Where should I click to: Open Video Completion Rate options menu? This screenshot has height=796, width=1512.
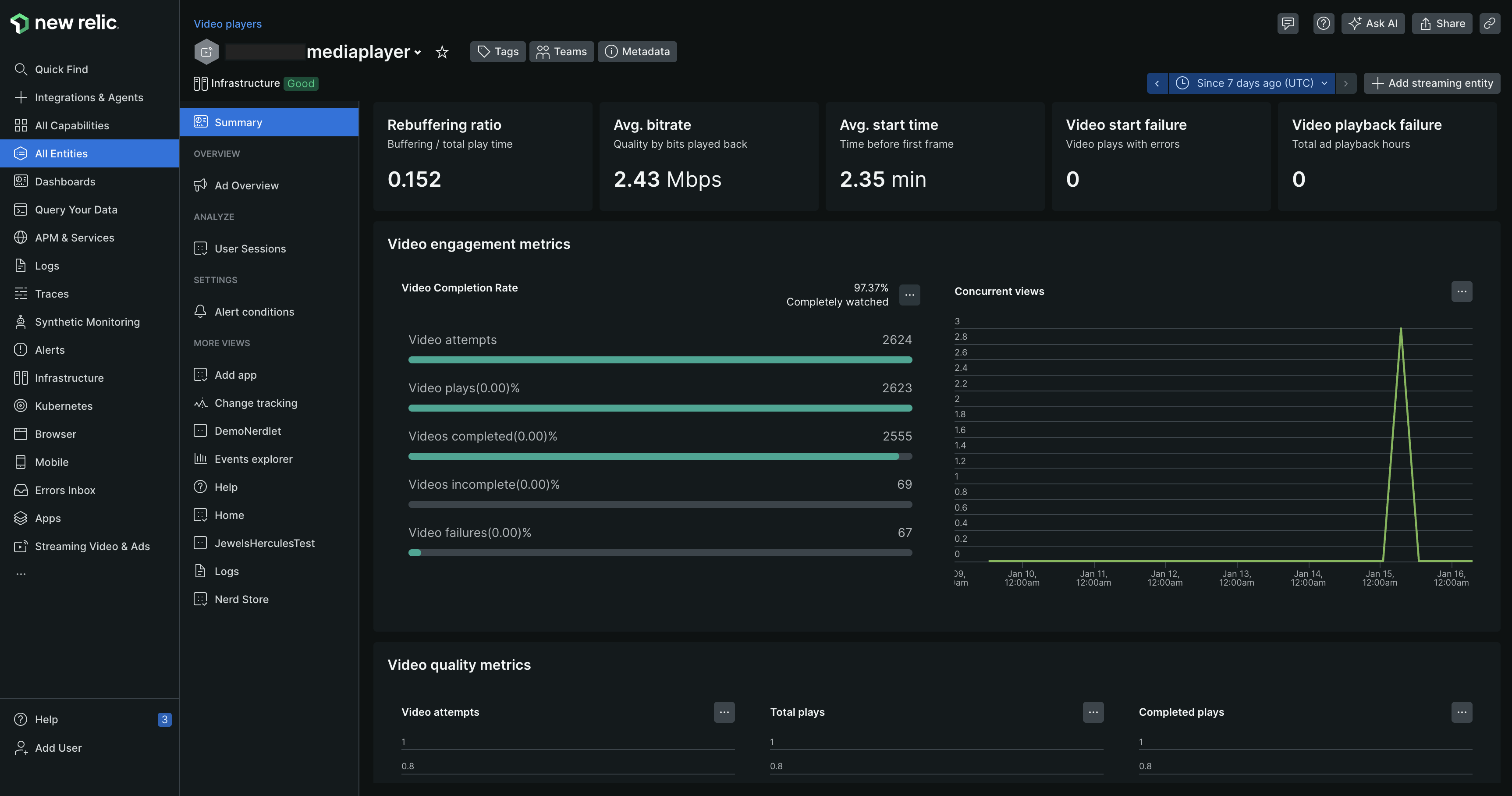909,295
